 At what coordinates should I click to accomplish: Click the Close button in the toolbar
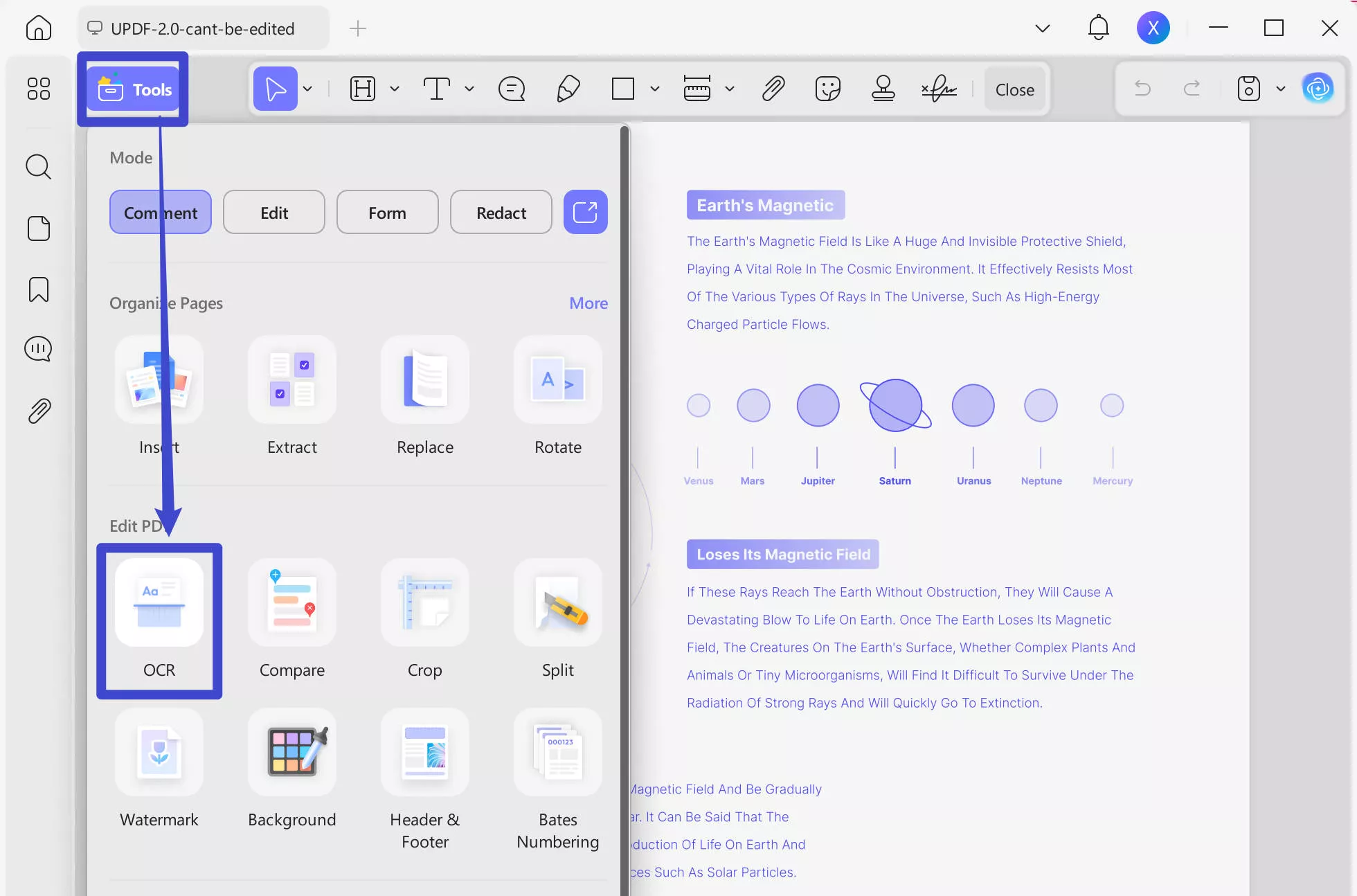click(1015, 89)
